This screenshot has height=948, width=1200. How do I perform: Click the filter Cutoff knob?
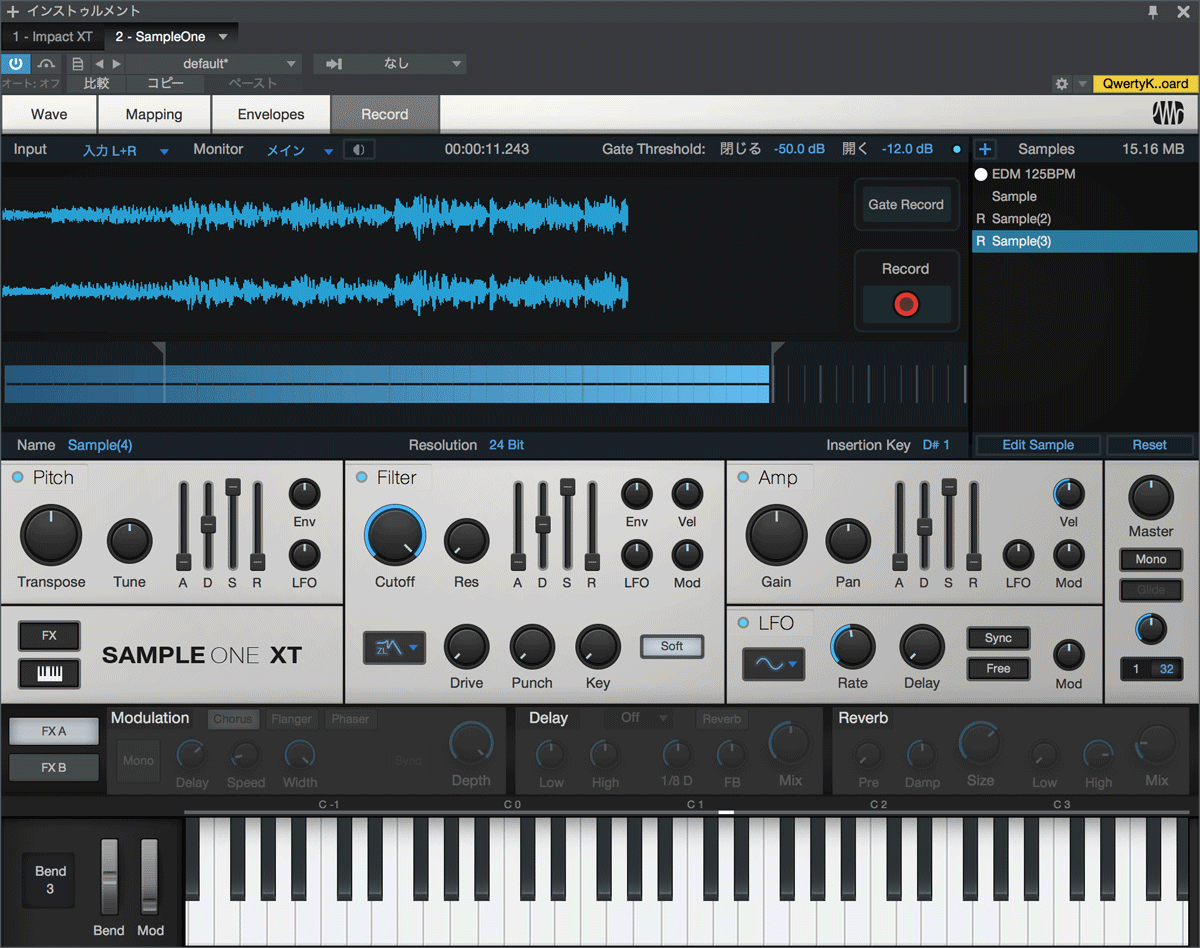click(395, 535)
